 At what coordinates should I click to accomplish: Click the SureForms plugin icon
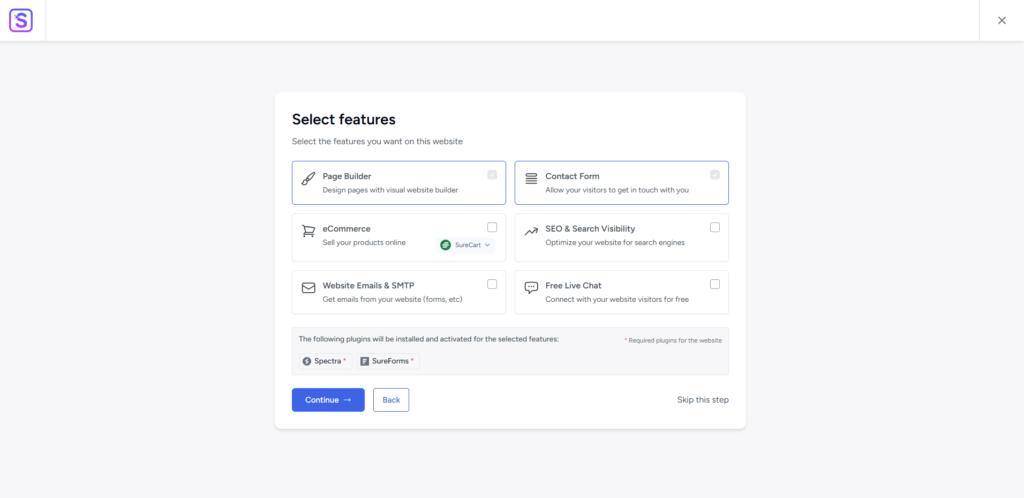(x=365, y=361)
